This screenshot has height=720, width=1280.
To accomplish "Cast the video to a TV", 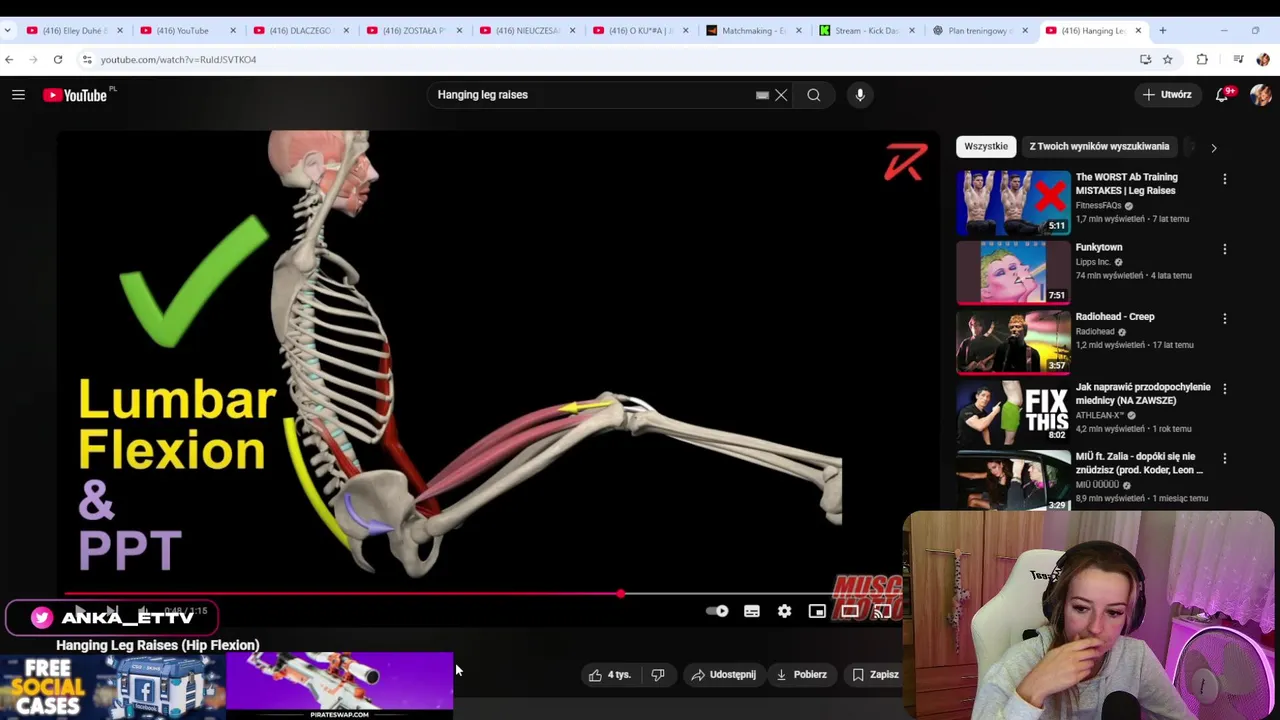I will pyautogui.click(x=882, y=611).
